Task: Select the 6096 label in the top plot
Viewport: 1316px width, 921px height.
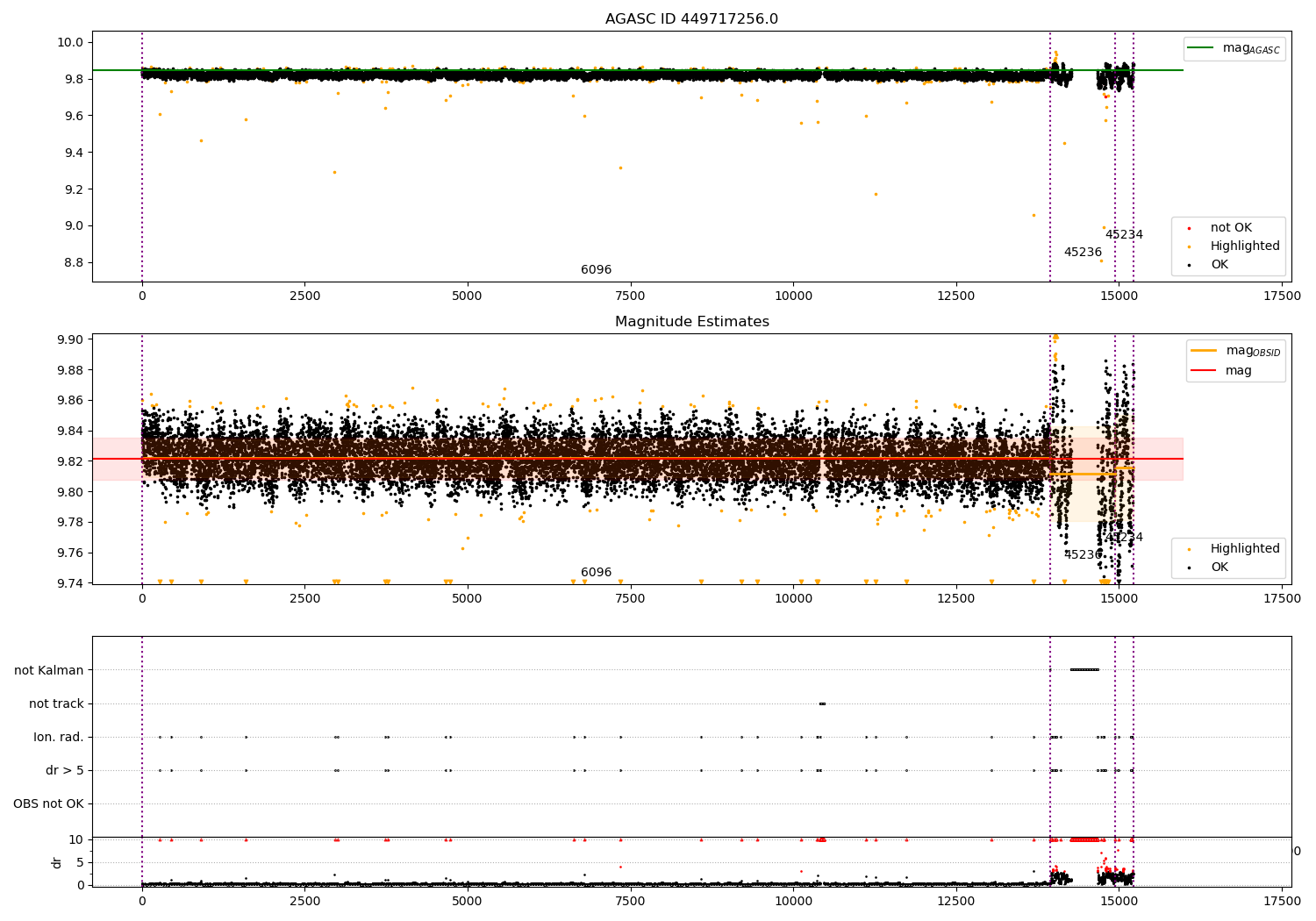Action: pos(596,270)
